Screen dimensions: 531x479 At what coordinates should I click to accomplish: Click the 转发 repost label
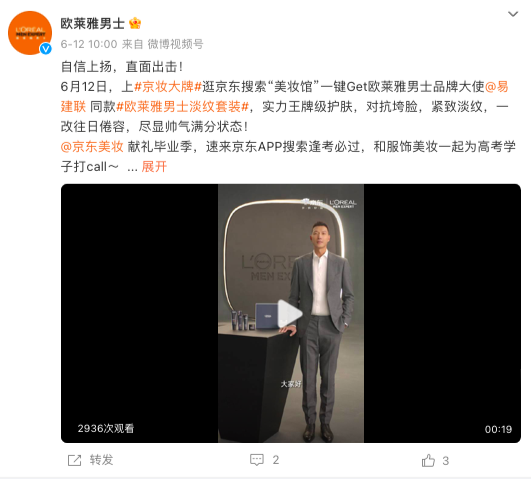[x=101, y=460]
